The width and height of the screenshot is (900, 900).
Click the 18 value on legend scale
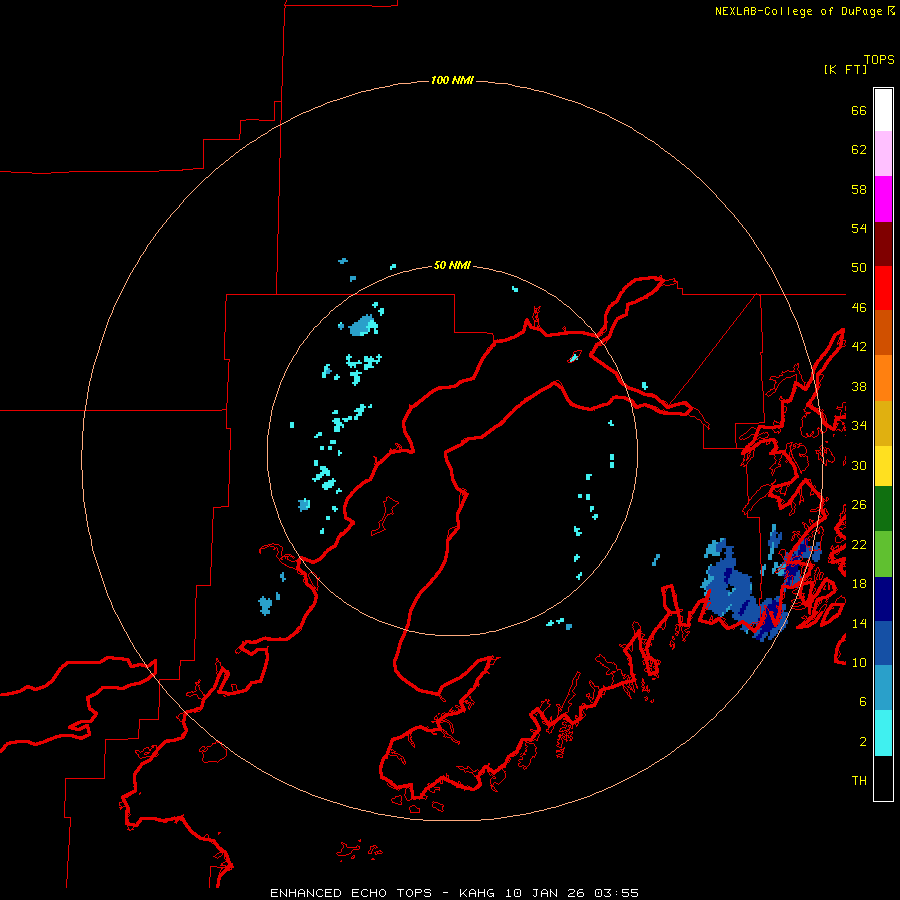(x=859, y=584)
